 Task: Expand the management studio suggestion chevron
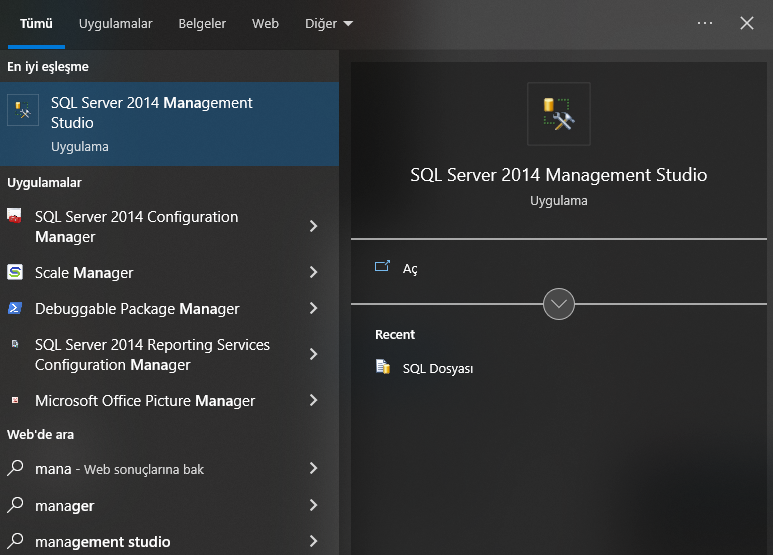tap(314, 541)
